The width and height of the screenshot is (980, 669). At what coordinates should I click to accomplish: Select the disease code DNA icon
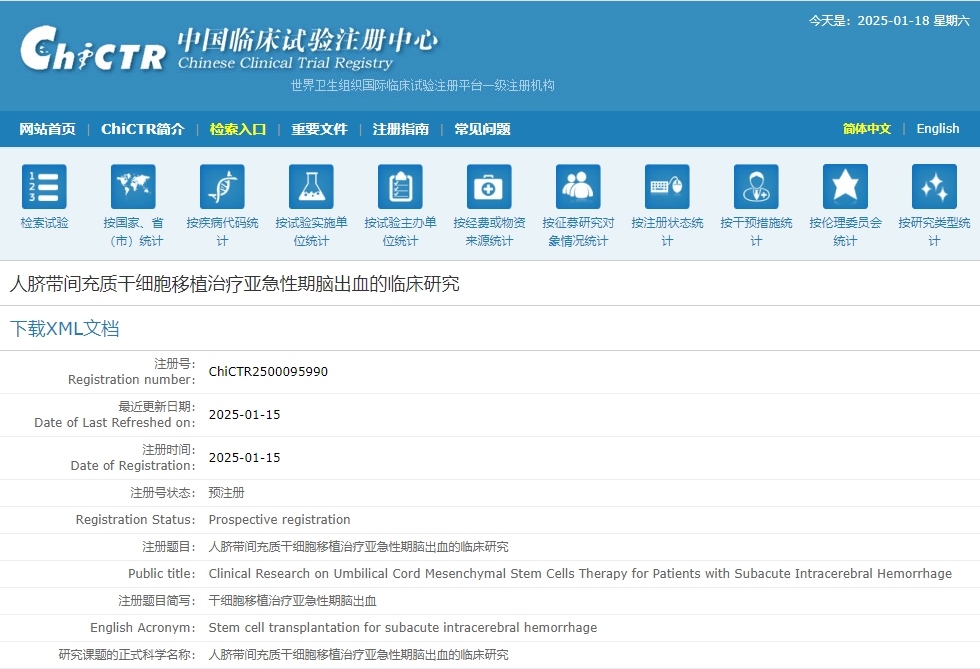pyautogui.click(x=222, y=187)
